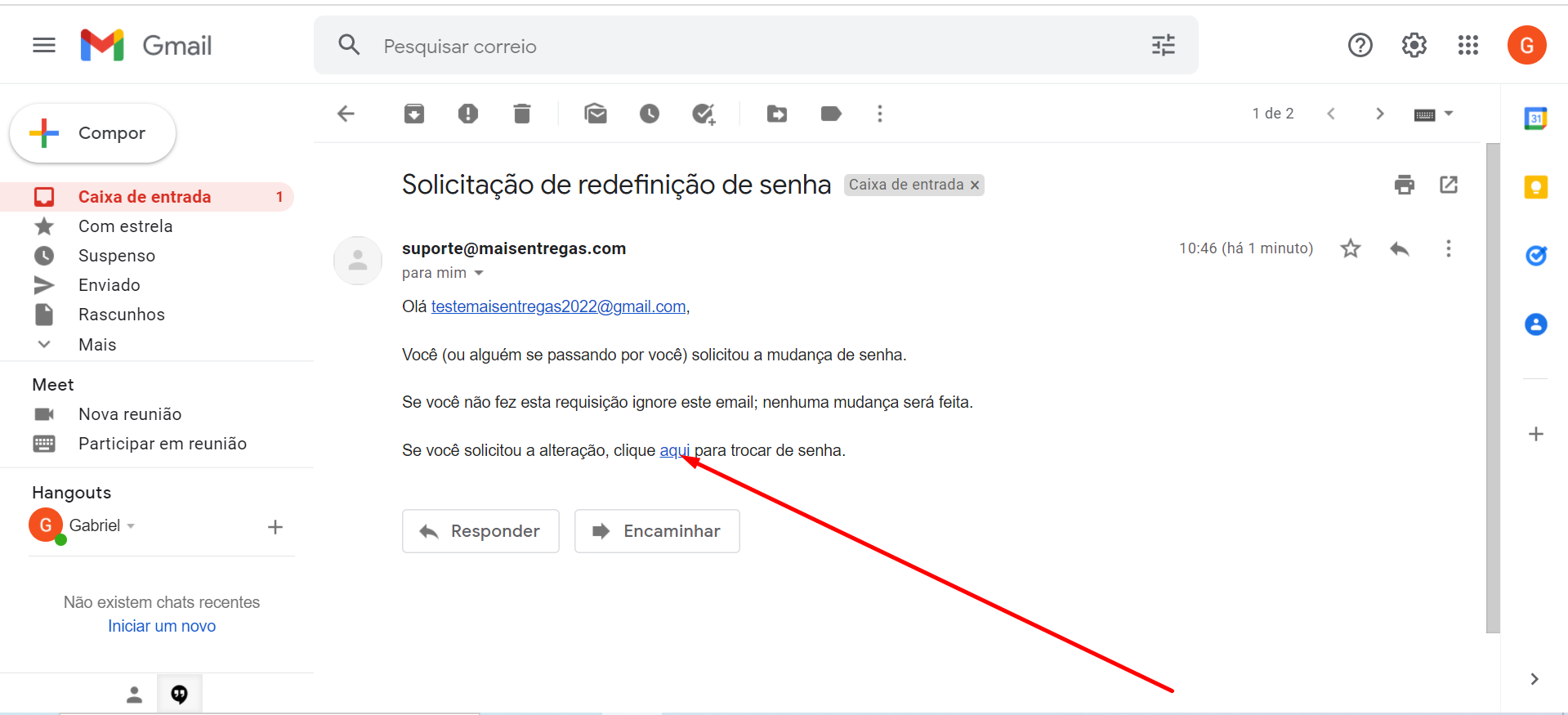Click the Responder button
This screenshot has width=1568, height=715.
(x=480, y=531)
